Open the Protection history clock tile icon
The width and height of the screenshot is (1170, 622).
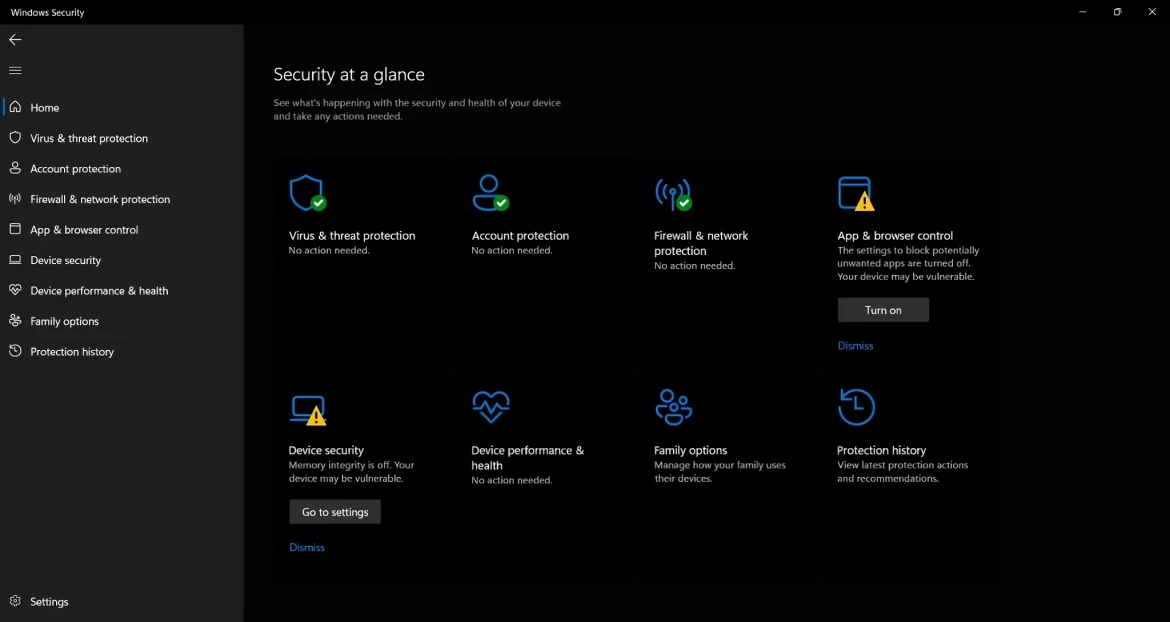[x=856, y=407]
